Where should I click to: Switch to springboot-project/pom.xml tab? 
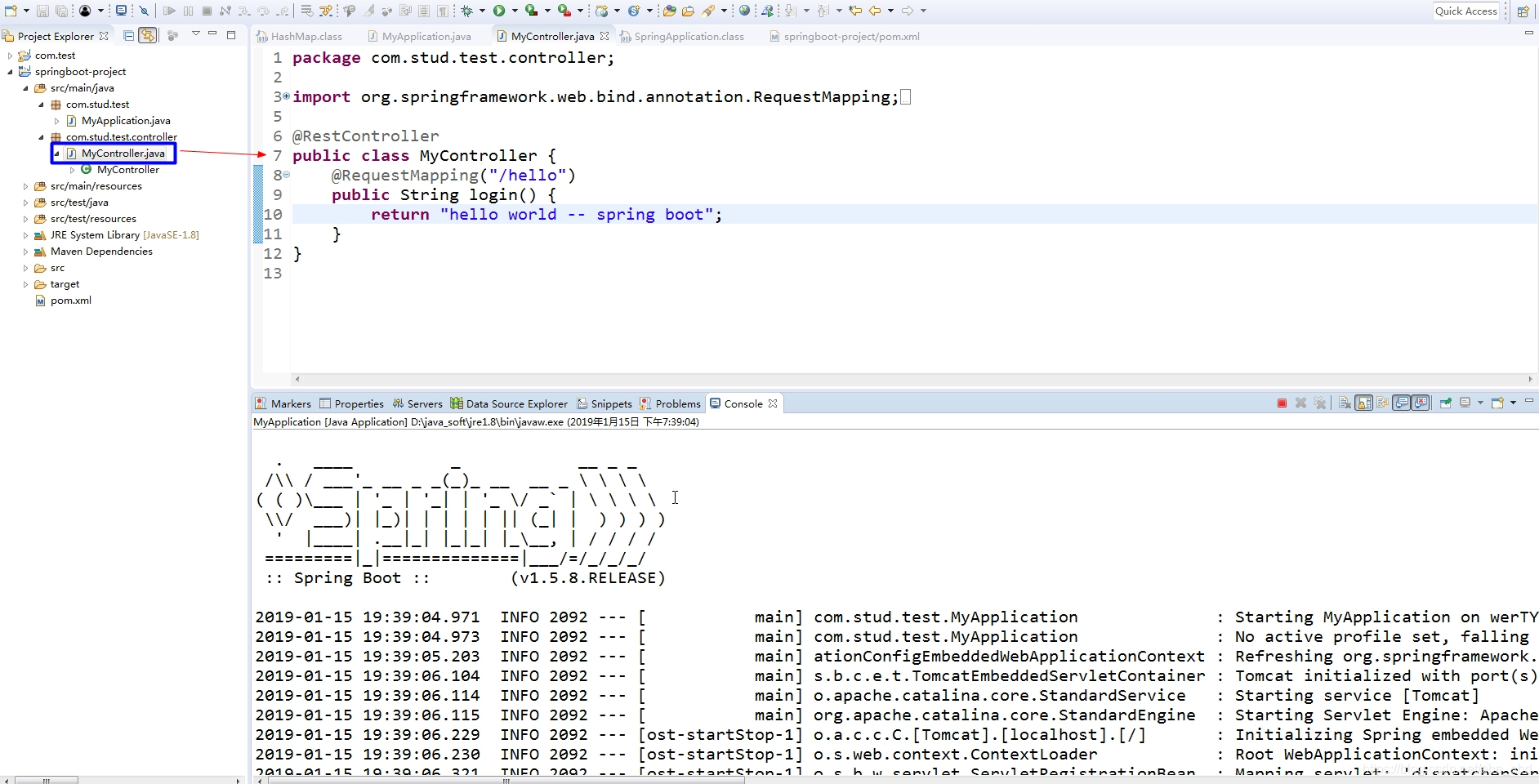point(845,36)
